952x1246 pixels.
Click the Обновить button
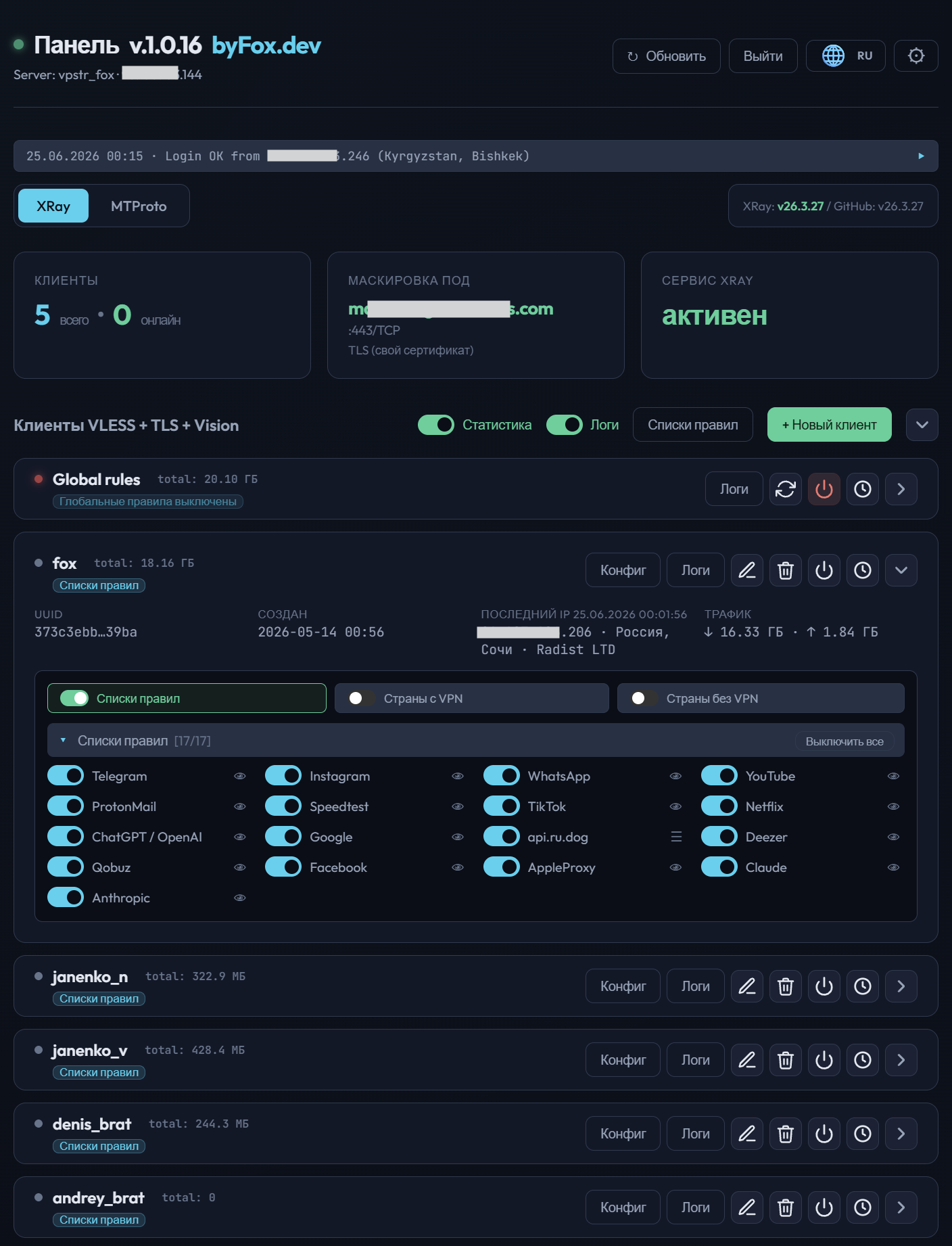coord(667,56)
